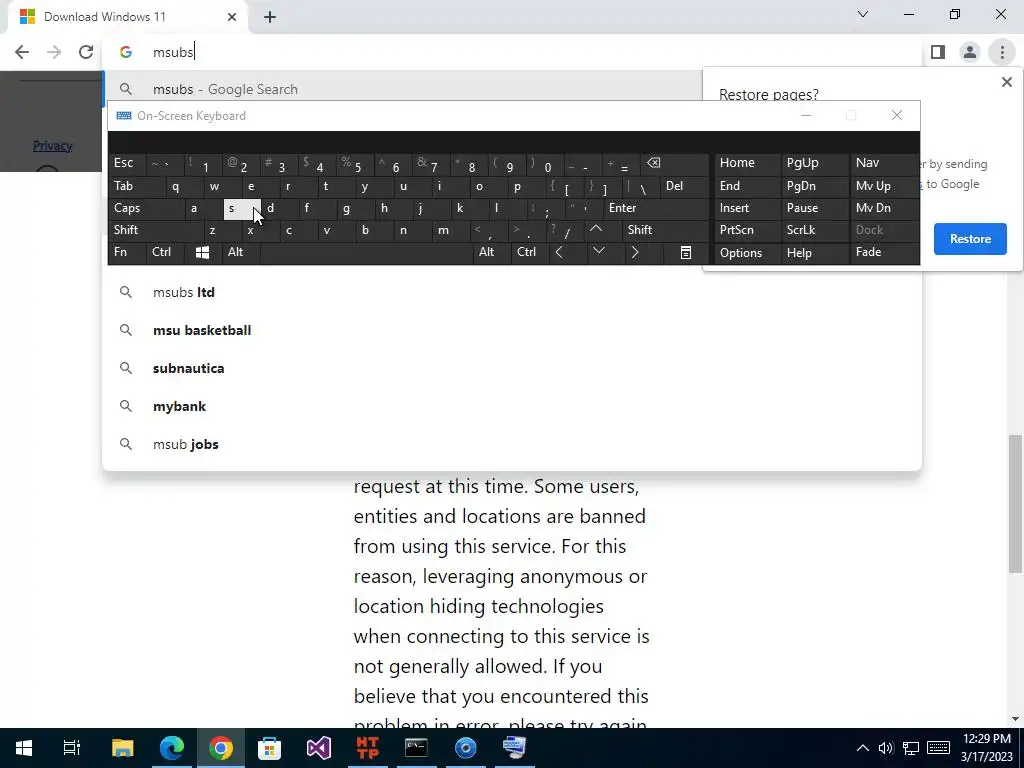Screen dimensions: 1024x768
Task: Click the Windows logo key on keyboard
Action: pyautogui.click(x=202, y=253)
